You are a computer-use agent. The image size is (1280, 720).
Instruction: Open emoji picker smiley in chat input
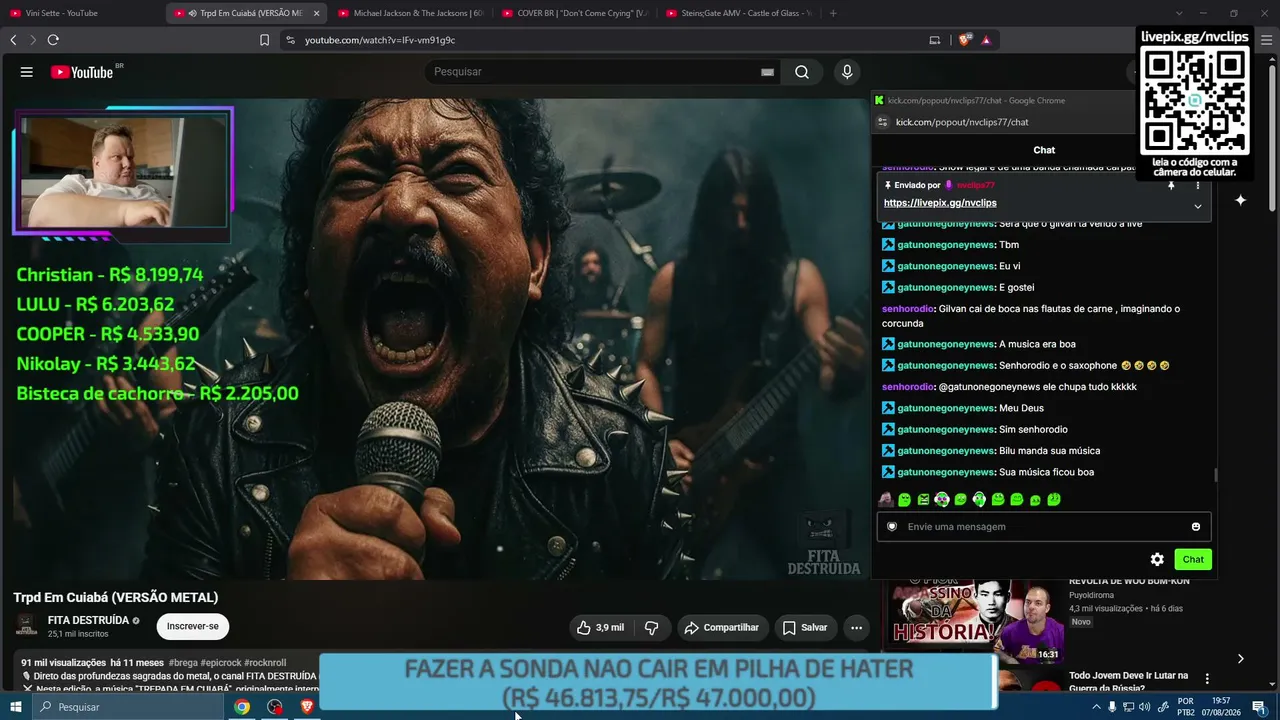1196,527
